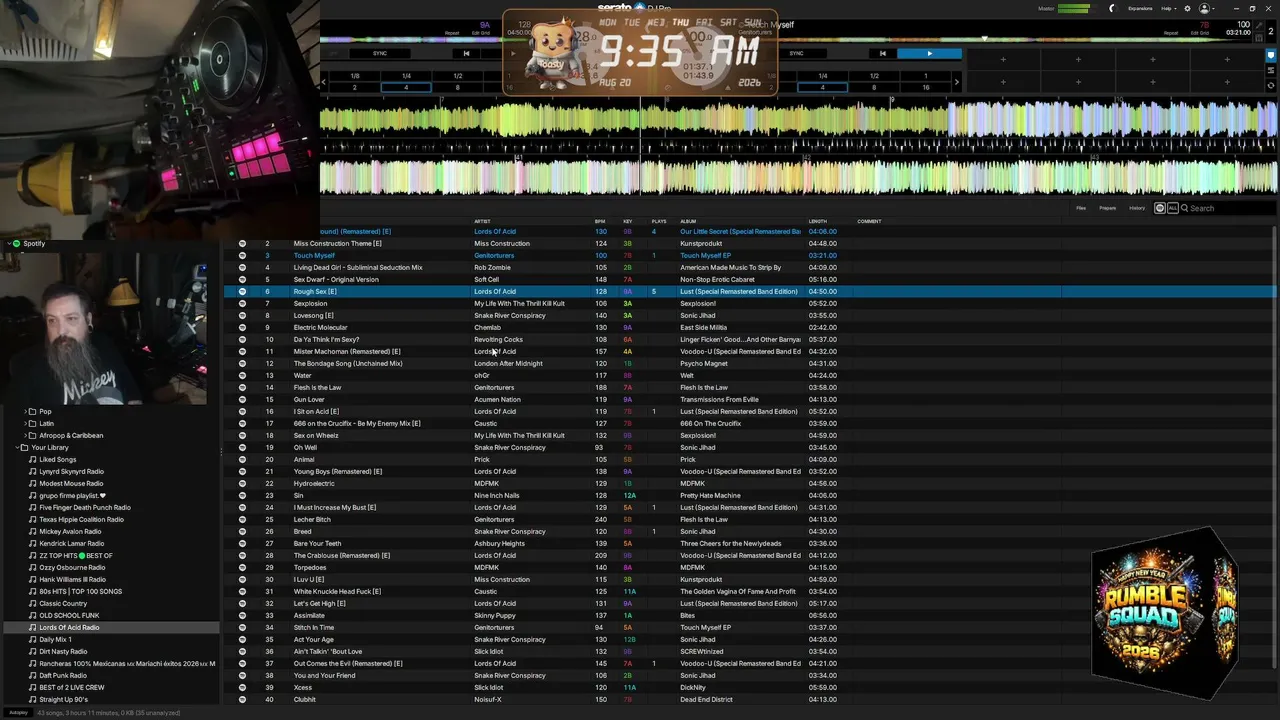Screen dimensions: 1280x720
Task: Sort tracks by Key column header
Action: 628,221
